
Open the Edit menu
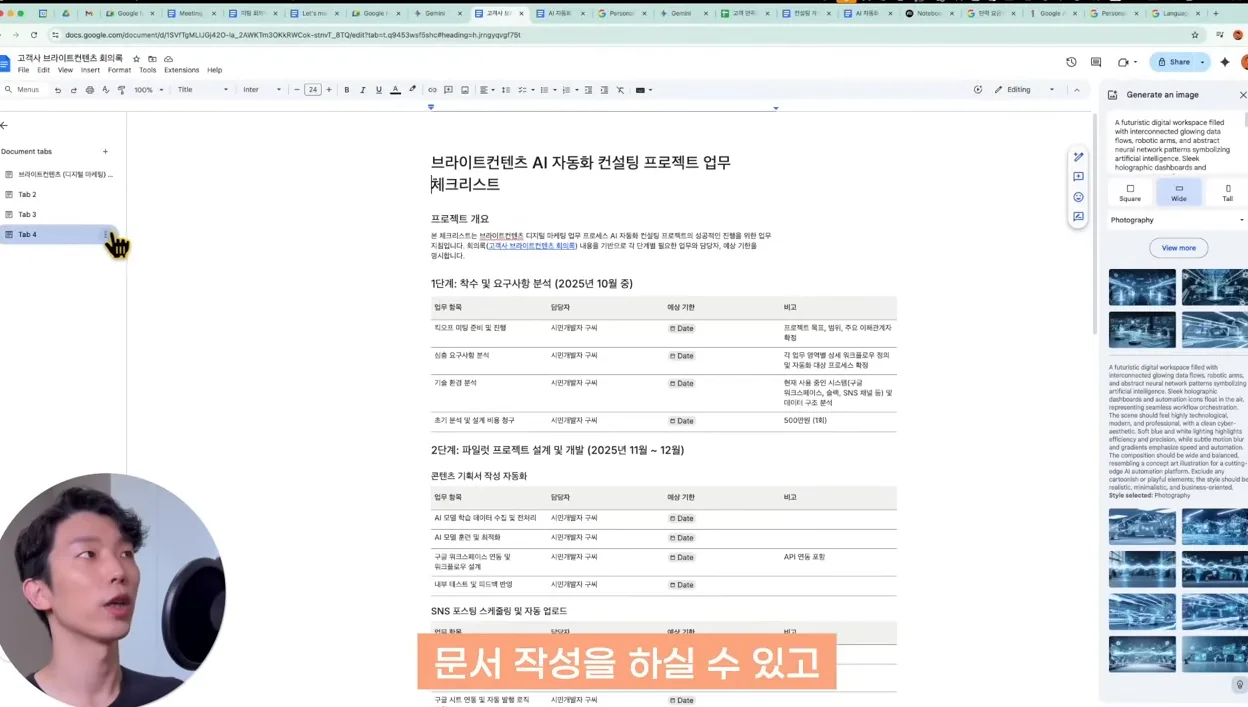pos(43,70)
